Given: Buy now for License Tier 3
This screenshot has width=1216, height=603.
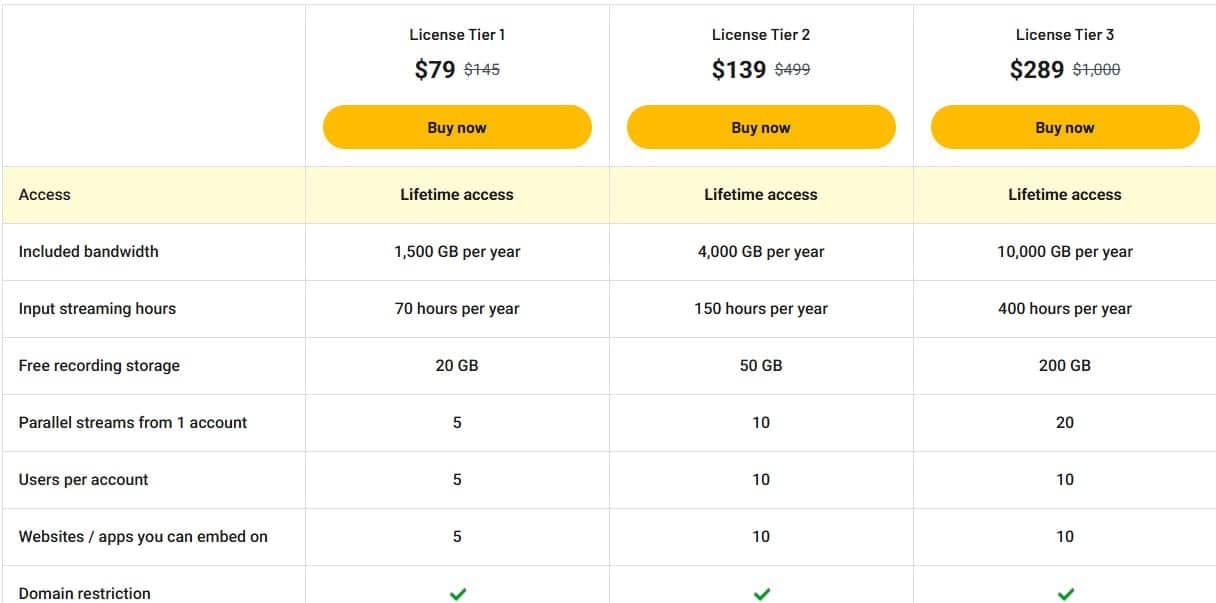Looking at the screenshot, I should click(1065, 127).
